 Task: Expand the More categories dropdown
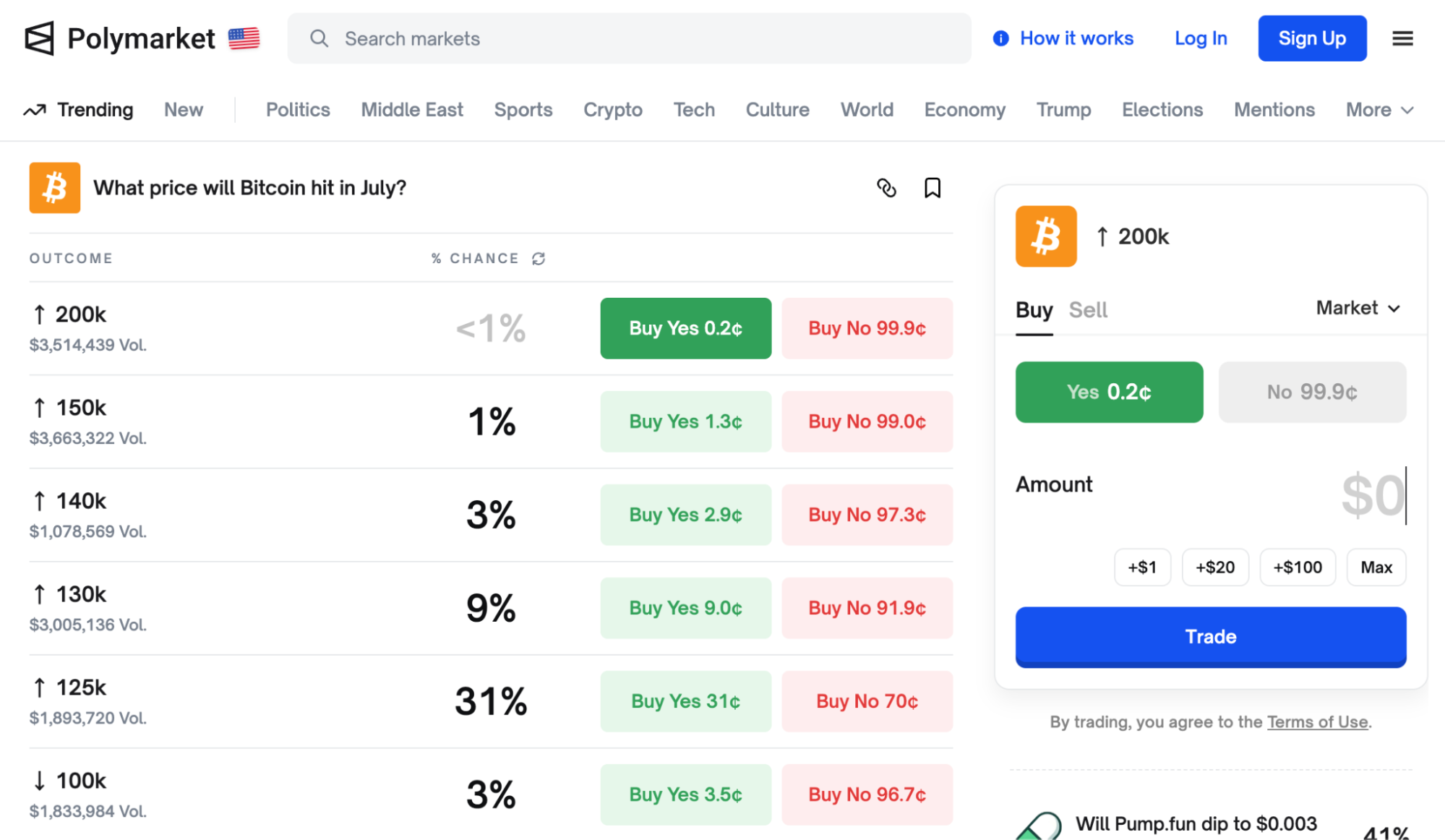click(x=1379, y=110)
